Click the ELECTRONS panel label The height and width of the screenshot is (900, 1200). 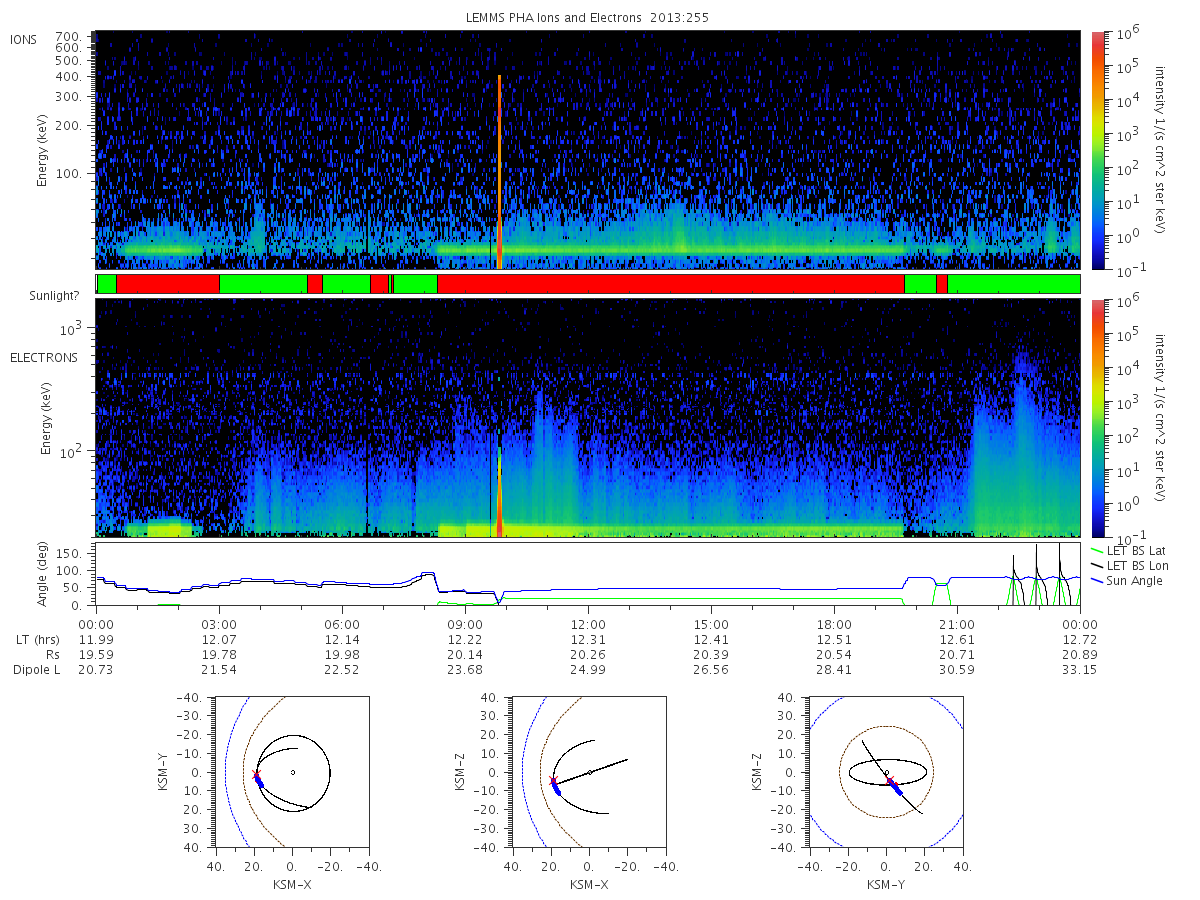click(44, 358)
